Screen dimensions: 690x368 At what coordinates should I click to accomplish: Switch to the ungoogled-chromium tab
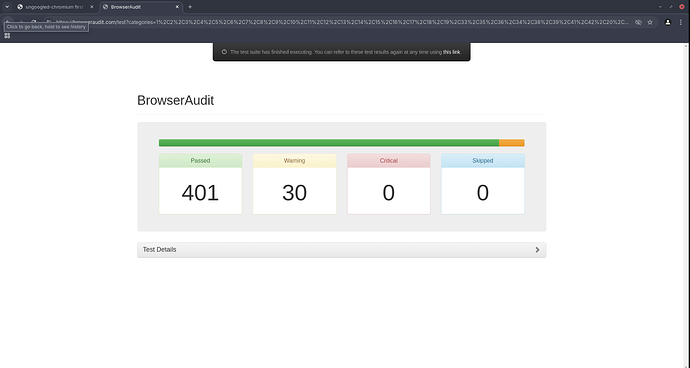(55, 7)
